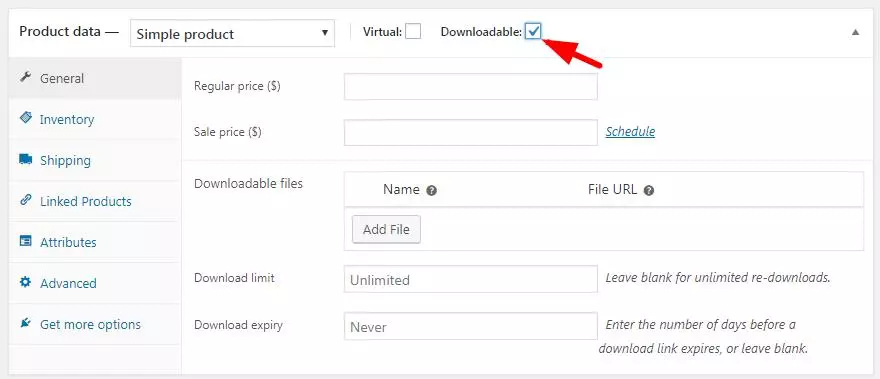Switch to the Shipping tab
Image resolution: width=880 pixels, height=379 pixels.
[x=95, y=160]
